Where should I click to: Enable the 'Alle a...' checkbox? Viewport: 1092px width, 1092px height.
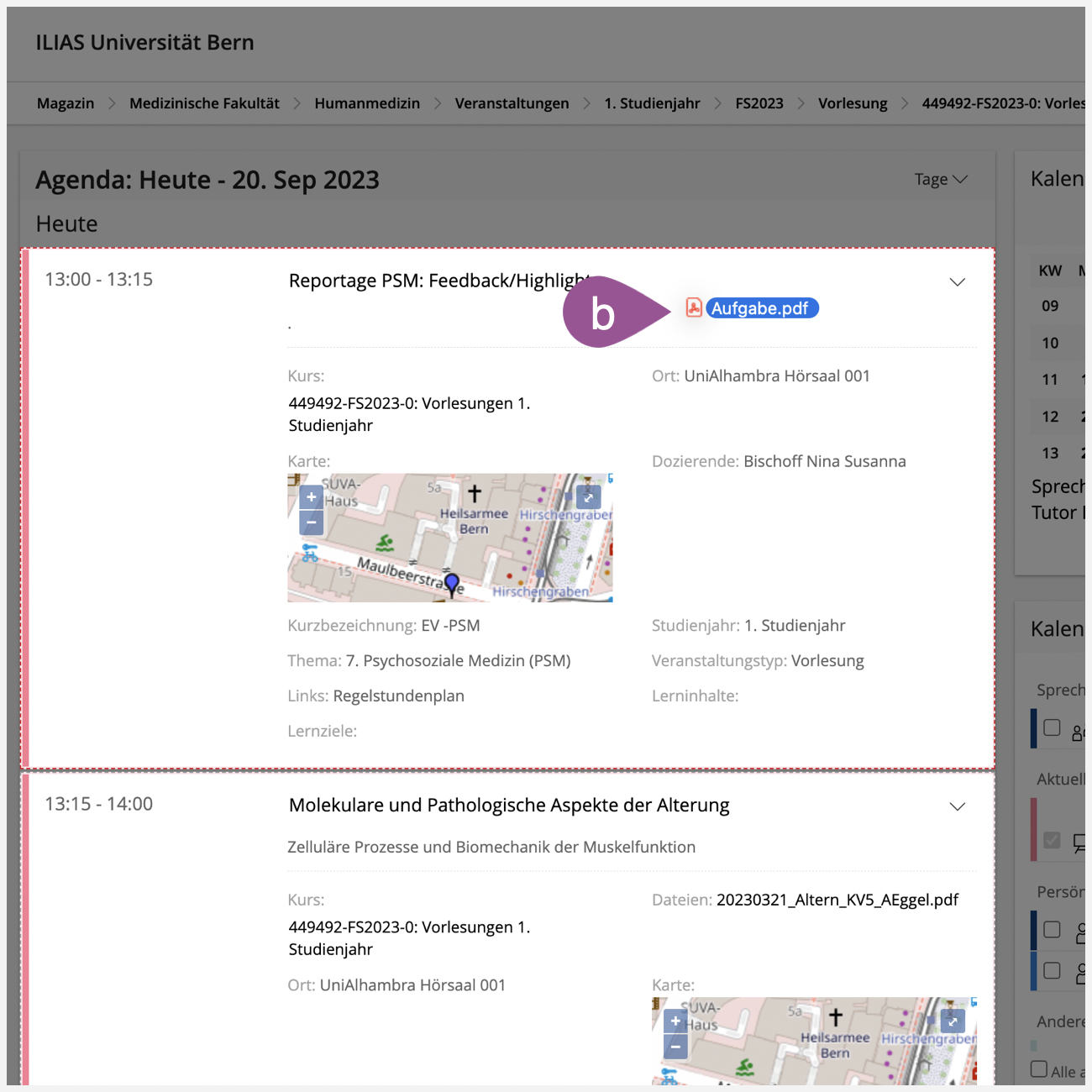pos(1039,1069)
